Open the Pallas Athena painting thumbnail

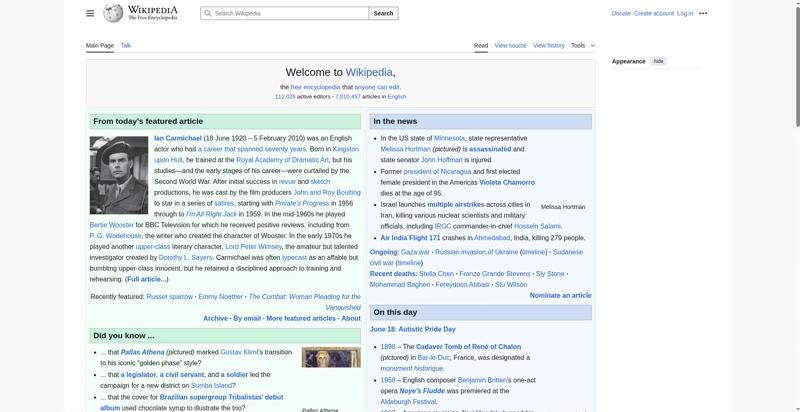(x=331, y=357)
